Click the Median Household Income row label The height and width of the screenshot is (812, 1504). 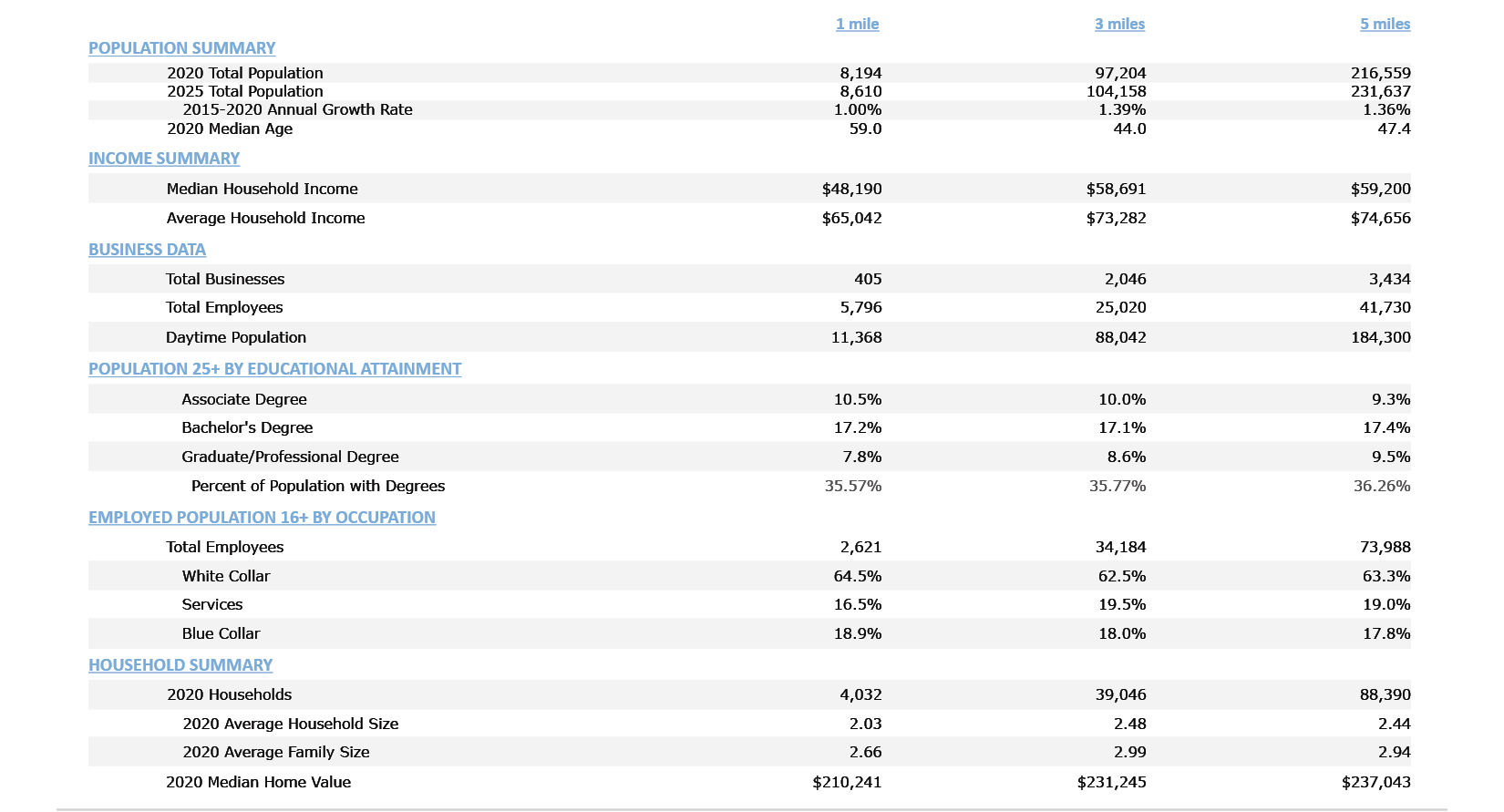click(x=262, y=189)
